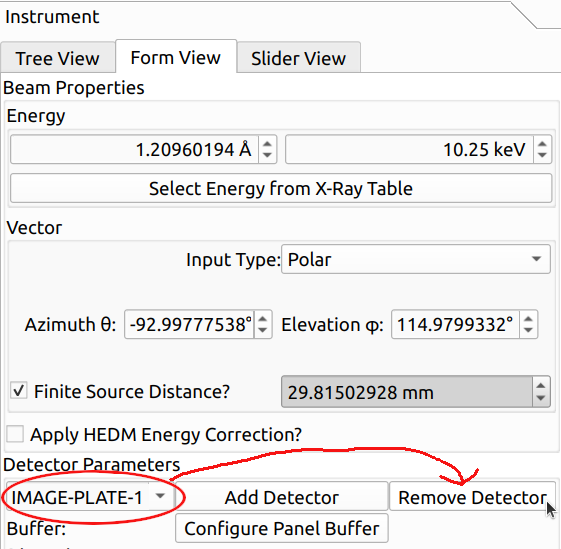Click Configure Panel Buffer button

click(282, 528)
